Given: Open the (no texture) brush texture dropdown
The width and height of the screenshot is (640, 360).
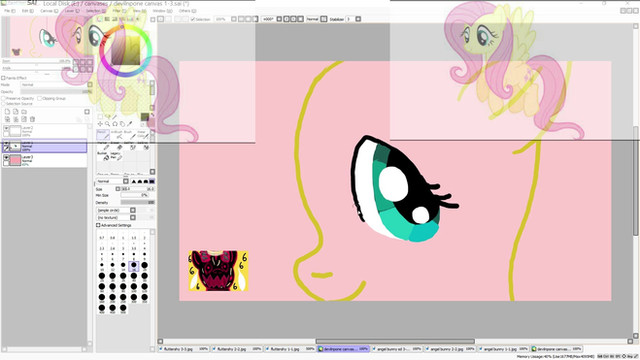Looking at the screenshot, I should 116,218.
